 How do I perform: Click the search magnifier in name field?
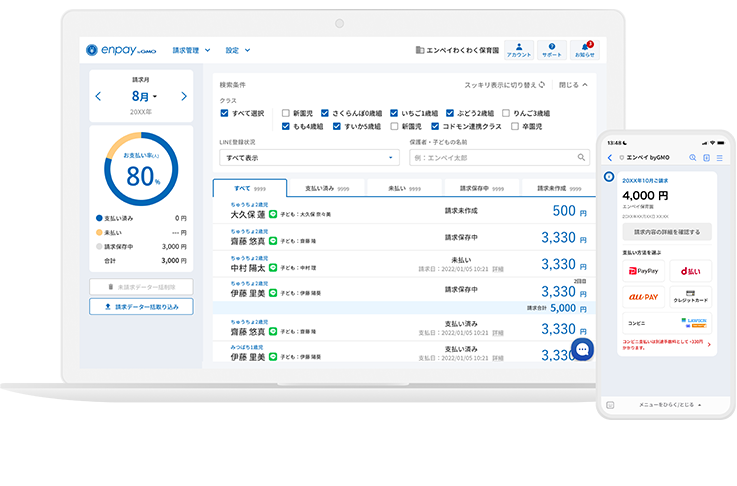pos(581,157)
